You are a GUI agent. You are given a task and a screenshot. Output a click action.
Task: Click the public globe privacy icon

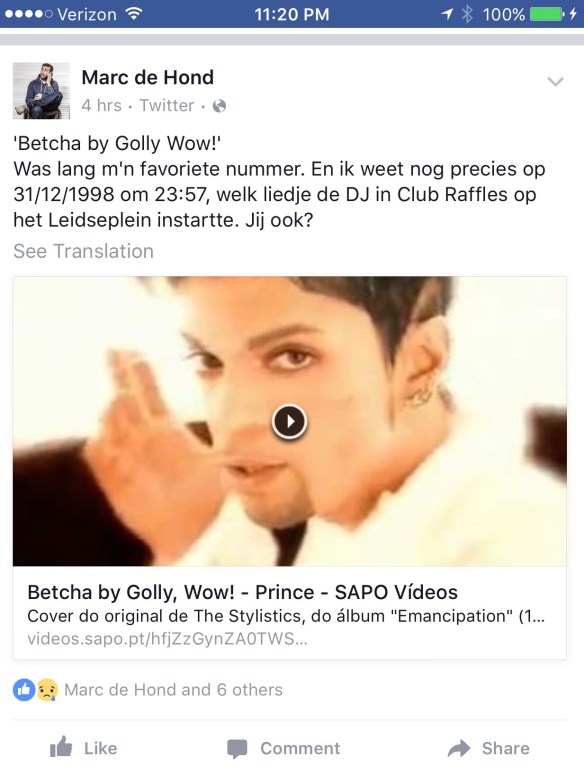[219, 106]
